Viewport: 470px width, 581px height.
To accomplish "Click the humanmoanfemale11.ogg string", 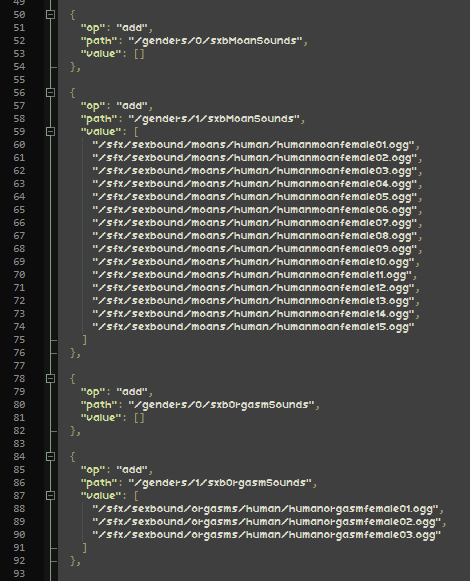I will pyautogui.click(x=252, y=275).
